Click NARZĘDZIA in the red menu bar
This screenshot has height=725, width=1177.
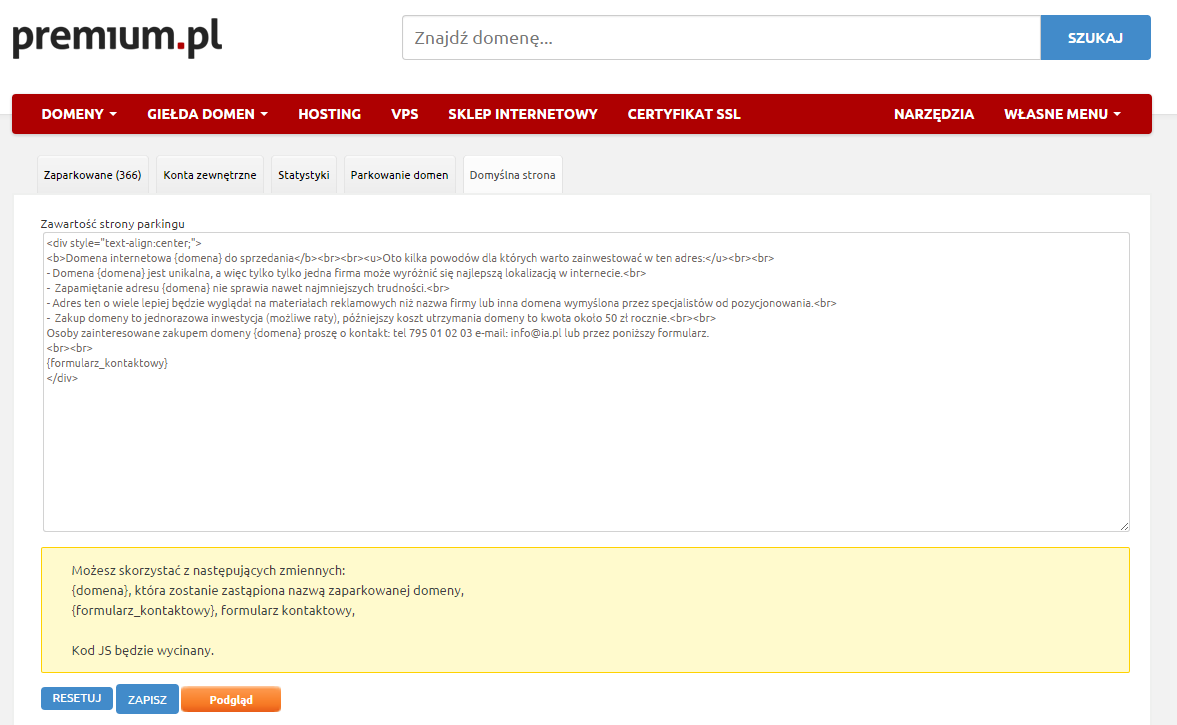(x=933, y=114)
